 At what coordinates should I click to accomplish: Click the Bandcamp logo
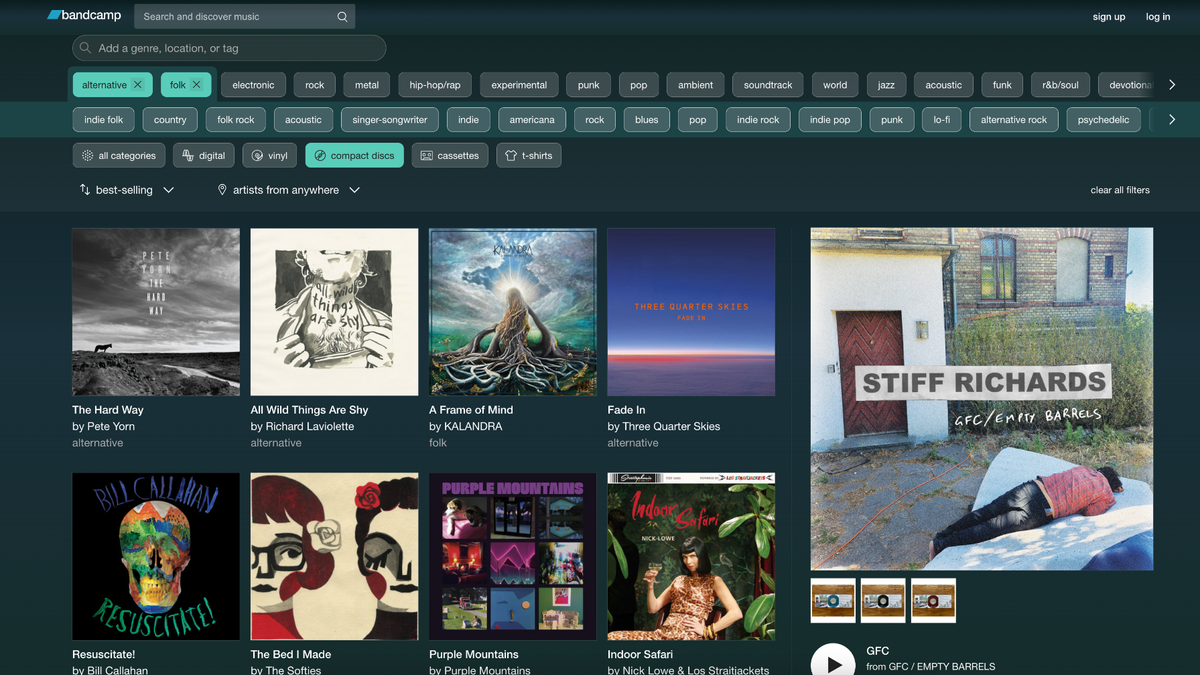coord(82,15)
